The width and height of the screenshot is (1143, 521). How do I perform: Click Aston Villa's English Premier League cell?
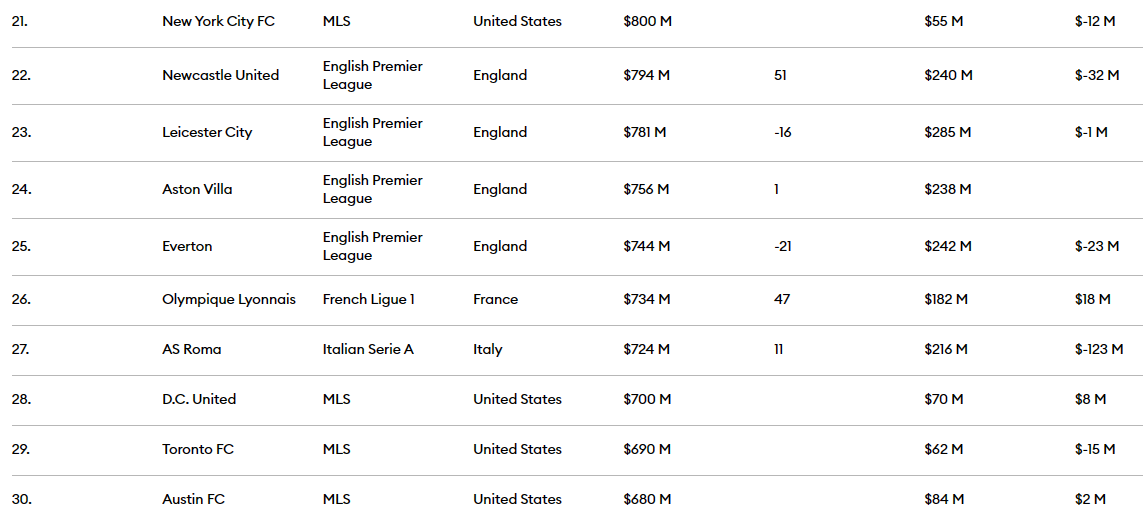(x=373, y=189)
